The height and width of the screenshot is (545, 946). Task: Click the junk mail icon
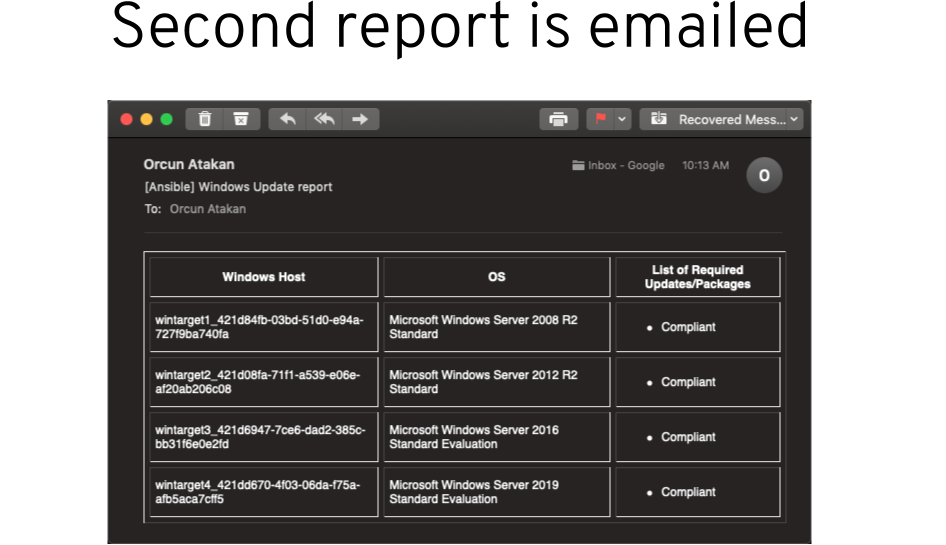(x=241, y=119)
